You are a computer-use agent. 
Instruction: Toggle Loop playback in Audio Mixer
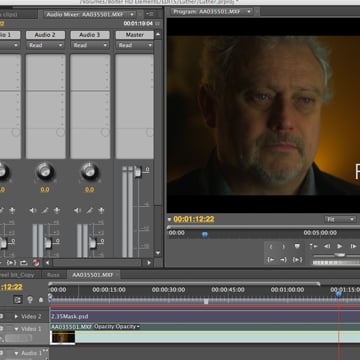pos(24,263)
